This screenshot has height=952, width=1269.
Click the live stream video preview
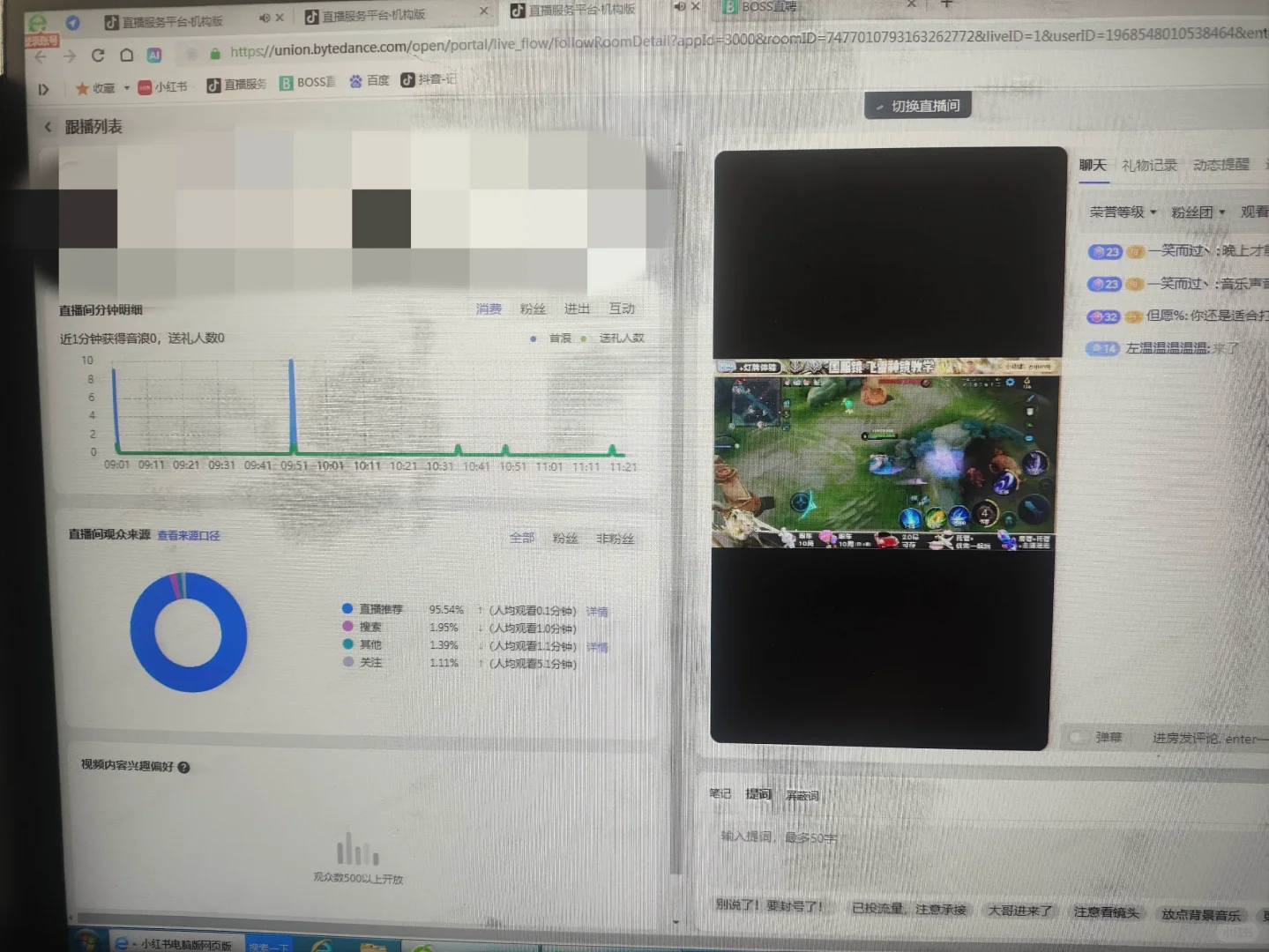coord(886,450)
